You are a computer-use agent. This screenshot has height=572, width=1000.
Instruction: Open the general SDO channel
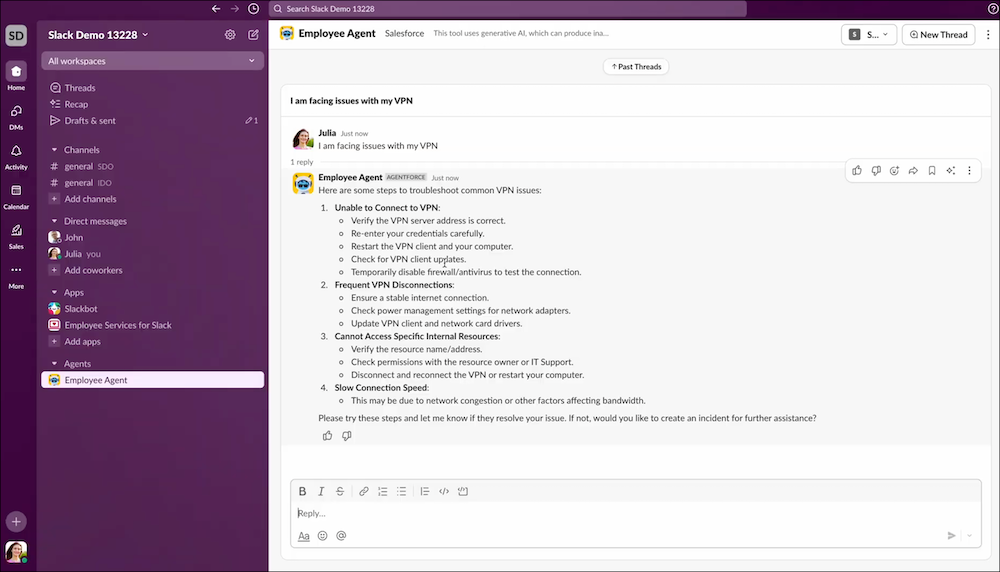(152, 166)
